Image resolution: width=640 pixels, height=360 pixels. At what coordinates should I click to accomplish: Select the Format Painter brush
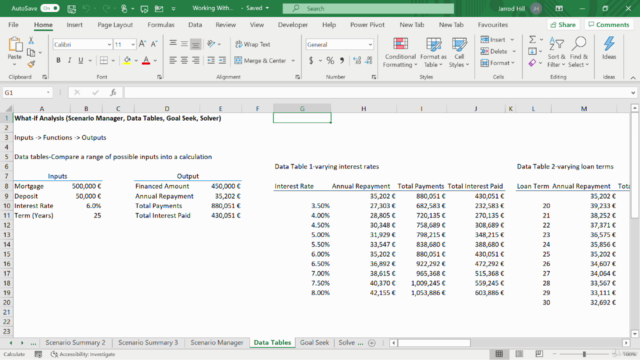click(x=31, y=64)
